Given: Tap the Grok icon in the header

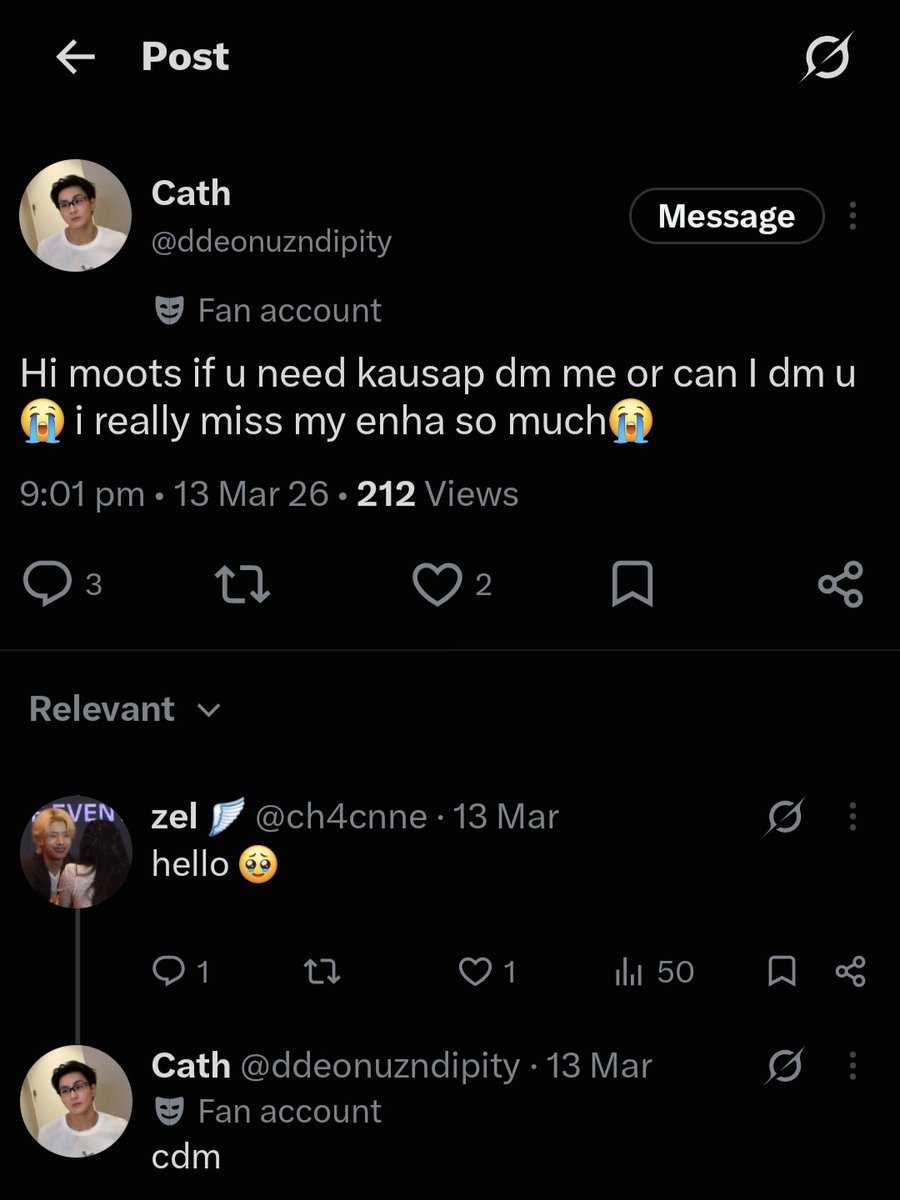Looking at the screenshot, I should coord(827,57).
